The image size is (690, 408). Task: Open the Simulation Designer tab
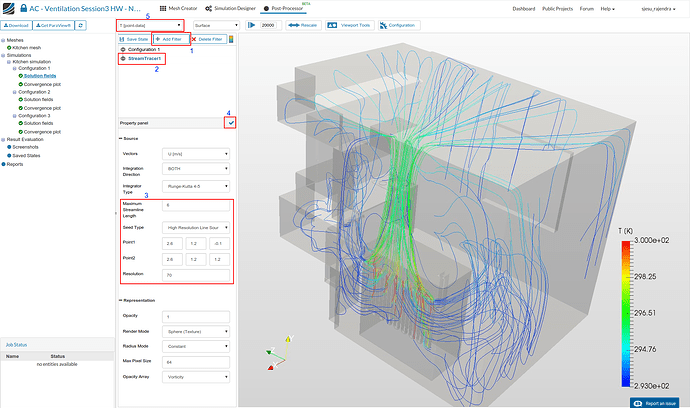point(233,7)
